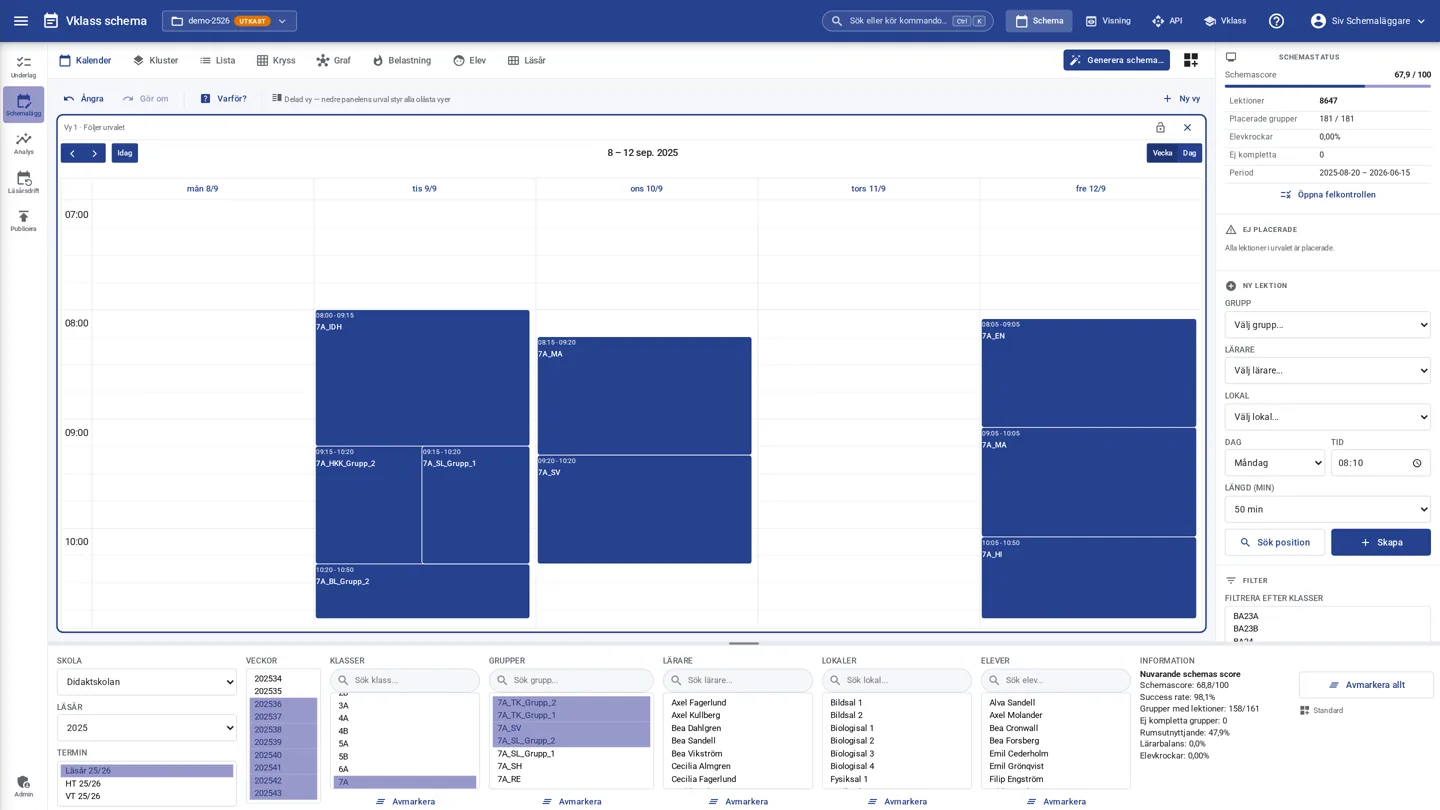This screenshot has width=1440, height=810.
Task: Go to previous week arrow
Action: [x=72, y=153]
